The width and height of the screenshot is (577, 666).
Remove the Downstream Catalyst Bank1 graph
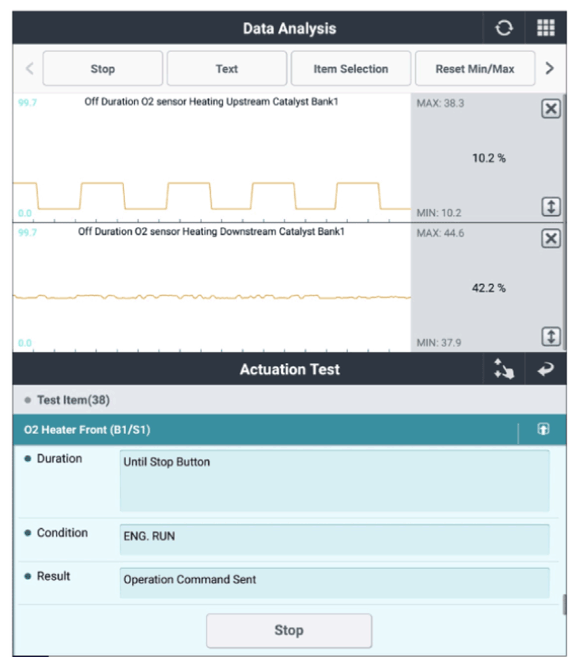tap(551, 239)
